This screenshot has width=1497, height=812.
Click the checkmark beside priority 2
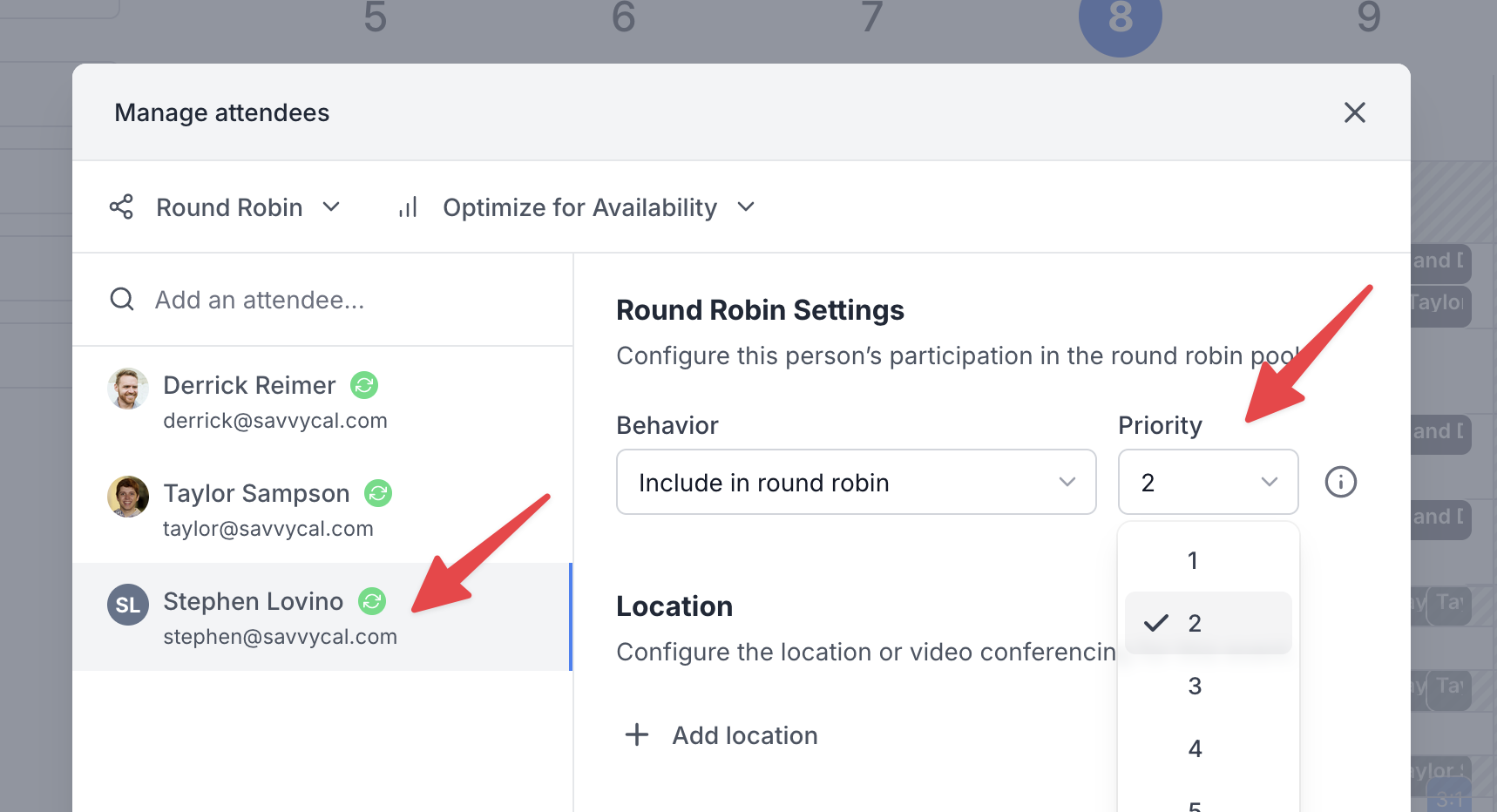click(1156, 622)
